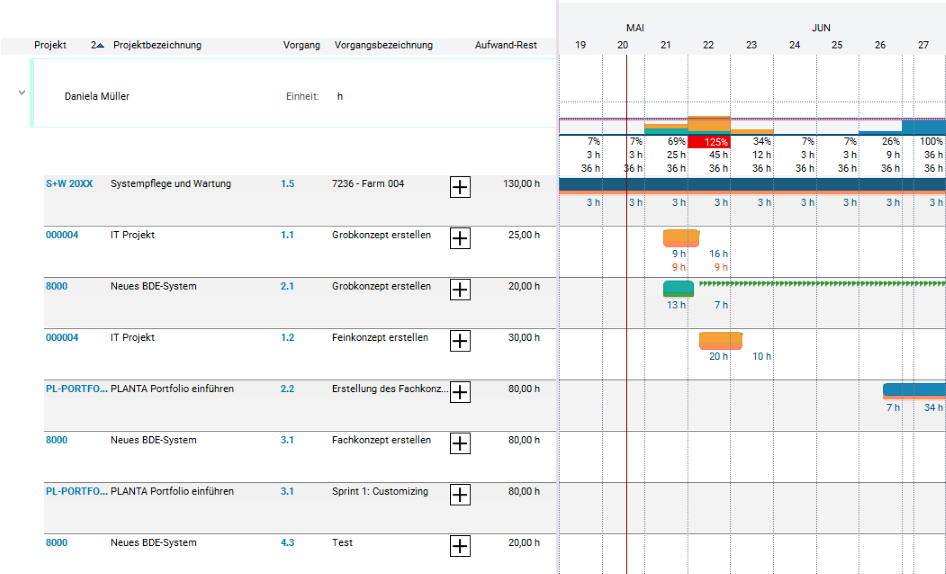
Task: Click plus icon for 7236 - Farm 004
Action: [460, 187]
